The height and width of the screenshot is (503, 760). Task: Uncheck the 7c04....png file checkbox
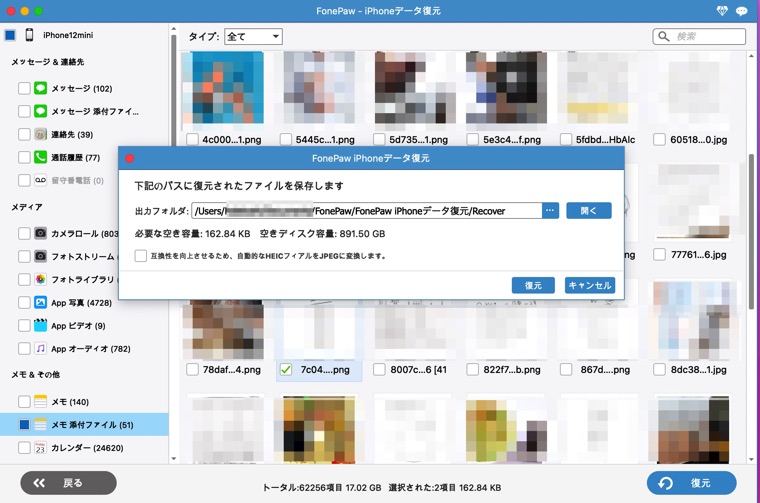286,370
